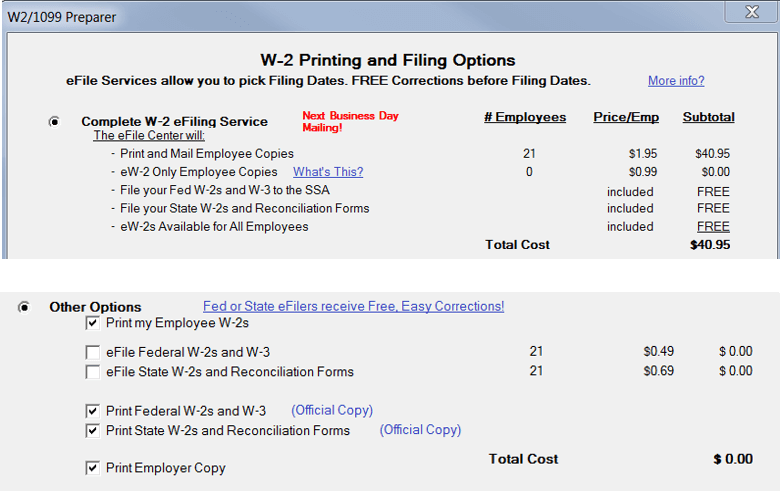Toggle Print Federal W-2s and W-3 checkbox

(x=93, y=411)
